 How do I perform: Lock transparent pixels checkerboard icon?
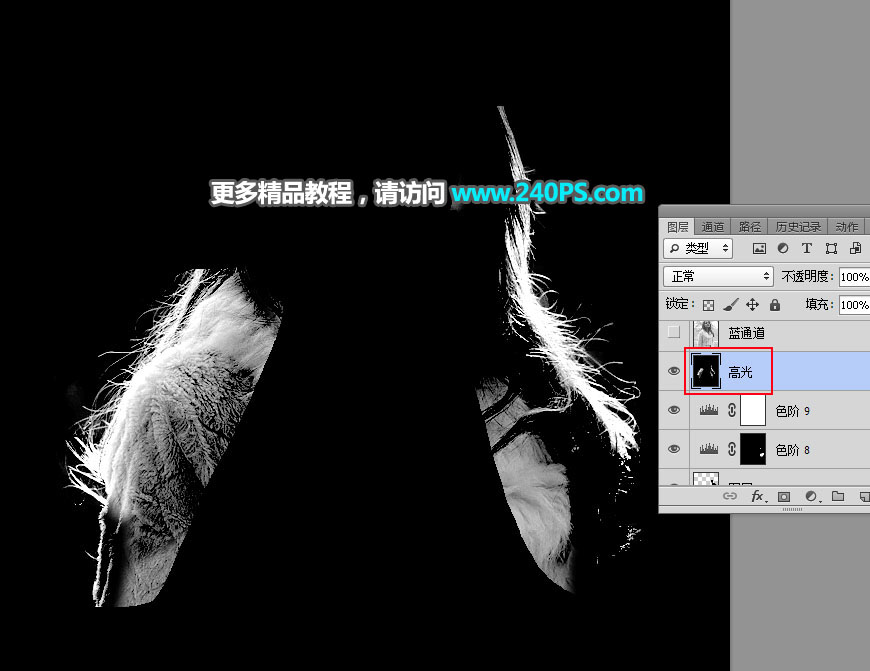pos(709,305)
